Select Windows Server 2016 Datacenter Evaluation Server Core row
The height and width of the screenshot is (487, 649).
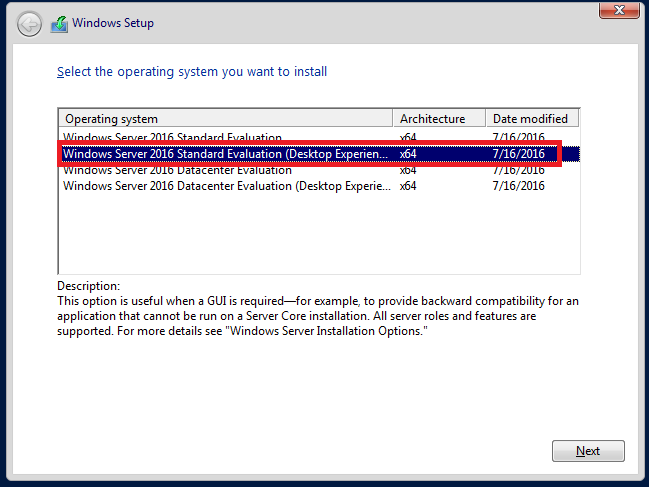point(319,170)
